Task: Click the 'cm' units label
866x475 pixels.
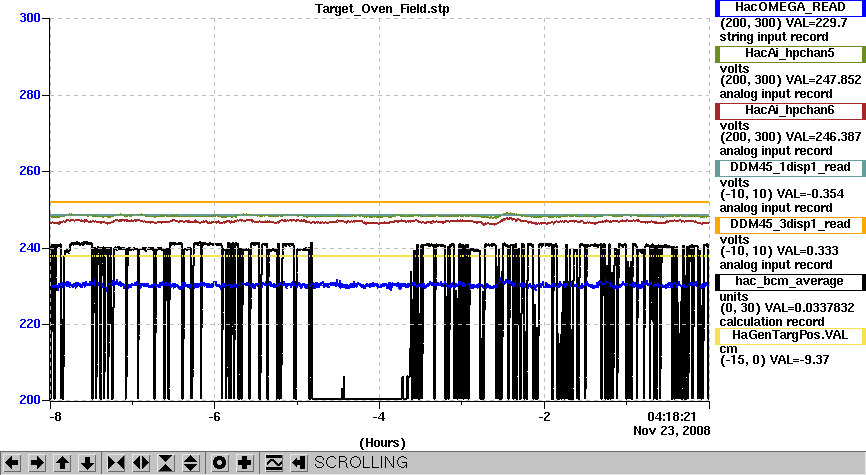Action: click(x=728, y=349)
